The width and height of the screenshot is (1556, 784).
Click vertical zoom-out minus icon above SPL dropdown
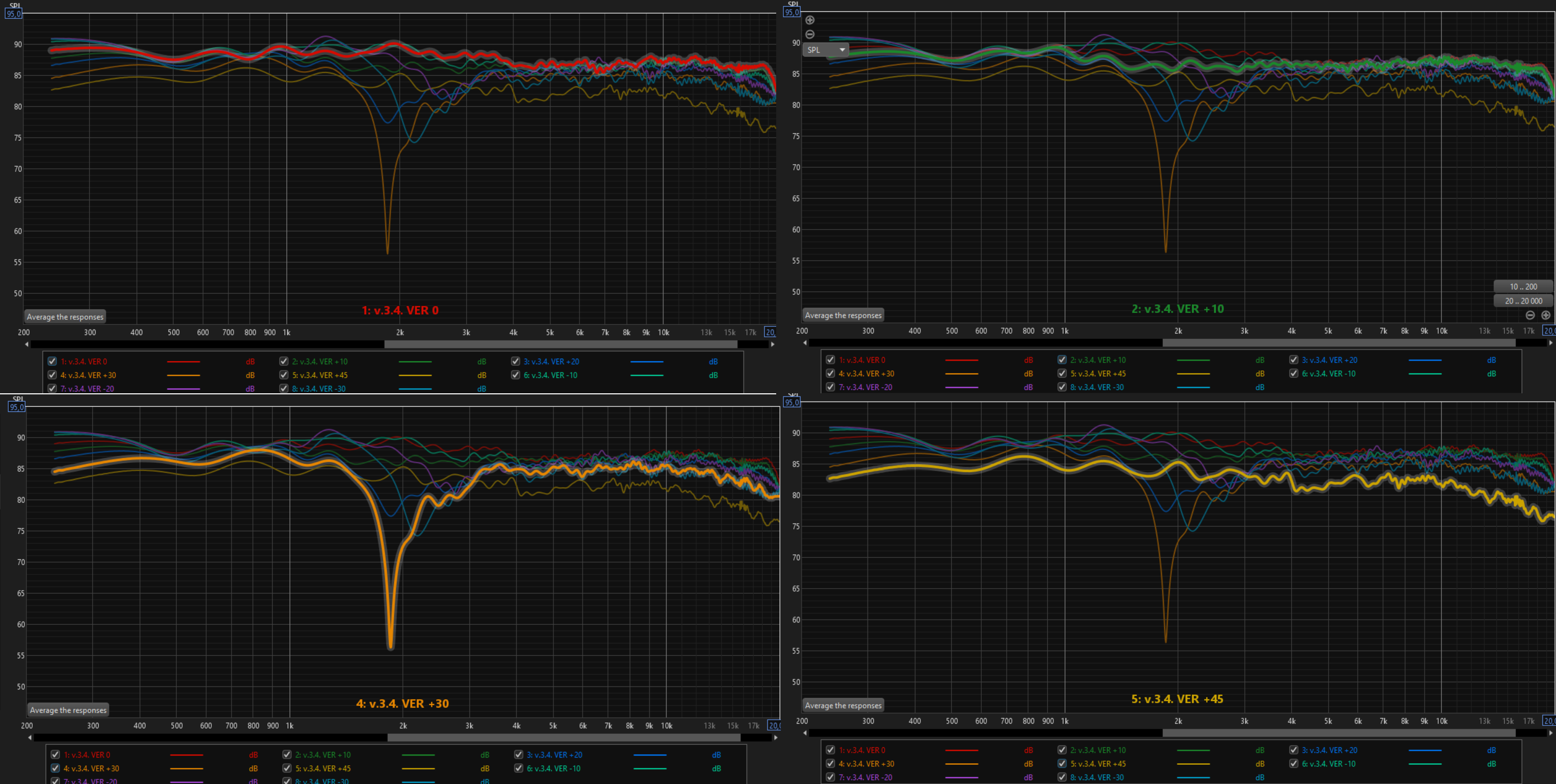(x=810, y=34)
